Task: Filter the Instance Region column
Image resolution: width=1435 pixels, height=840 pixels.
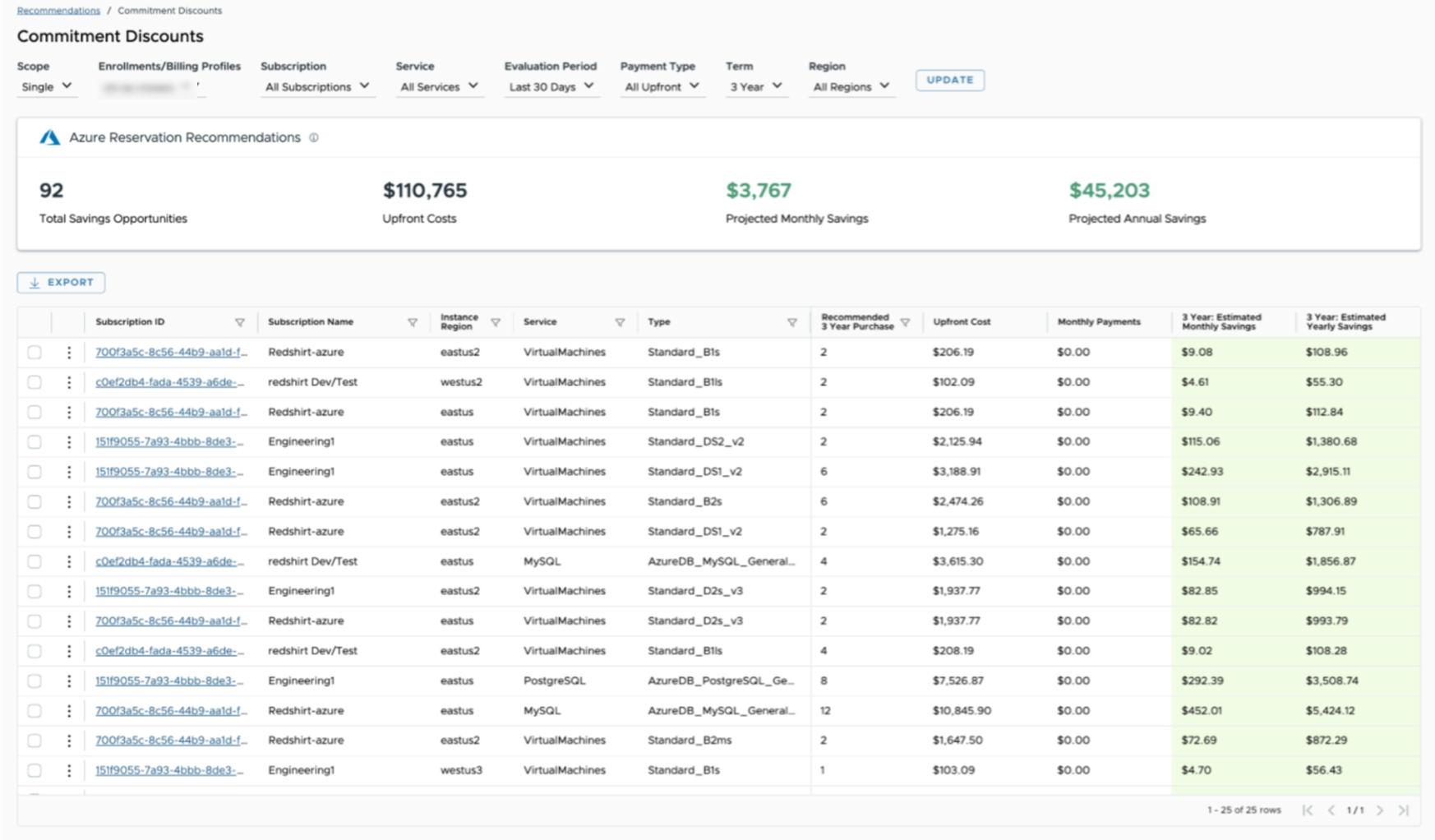Action: 496,322
